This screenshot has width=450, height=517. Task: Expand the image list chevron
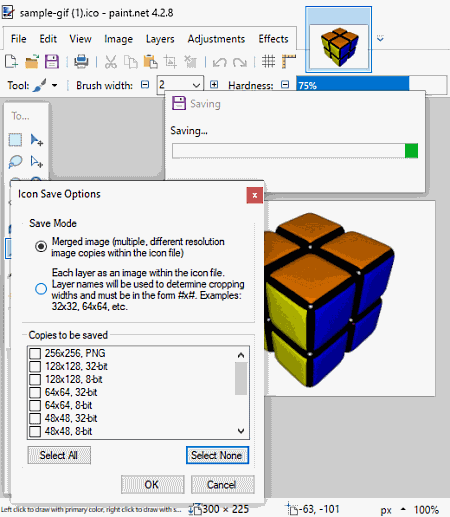click(x=380, y=39)
